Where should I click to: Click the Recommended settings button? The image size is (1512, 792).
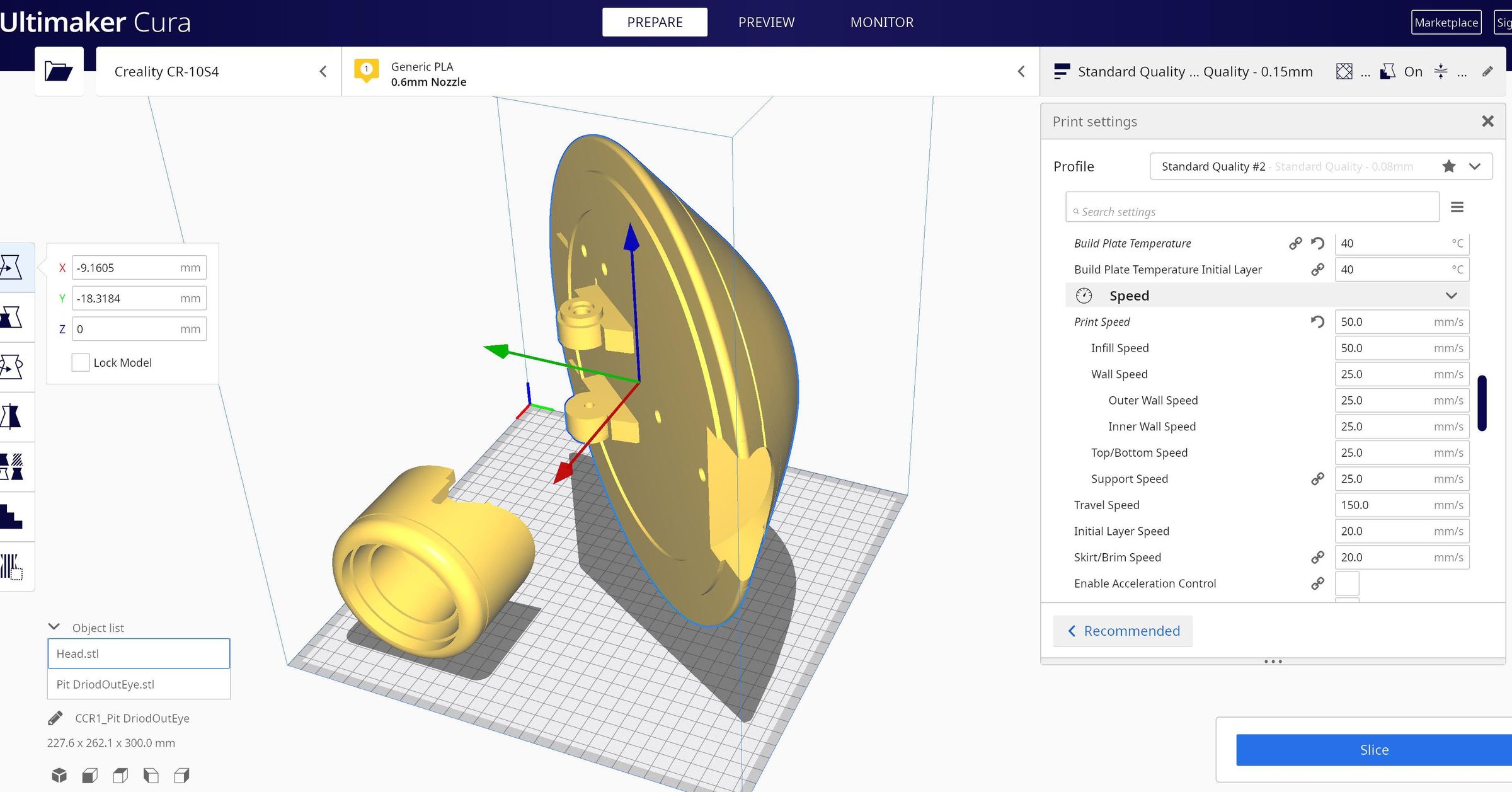[1123, 631]
